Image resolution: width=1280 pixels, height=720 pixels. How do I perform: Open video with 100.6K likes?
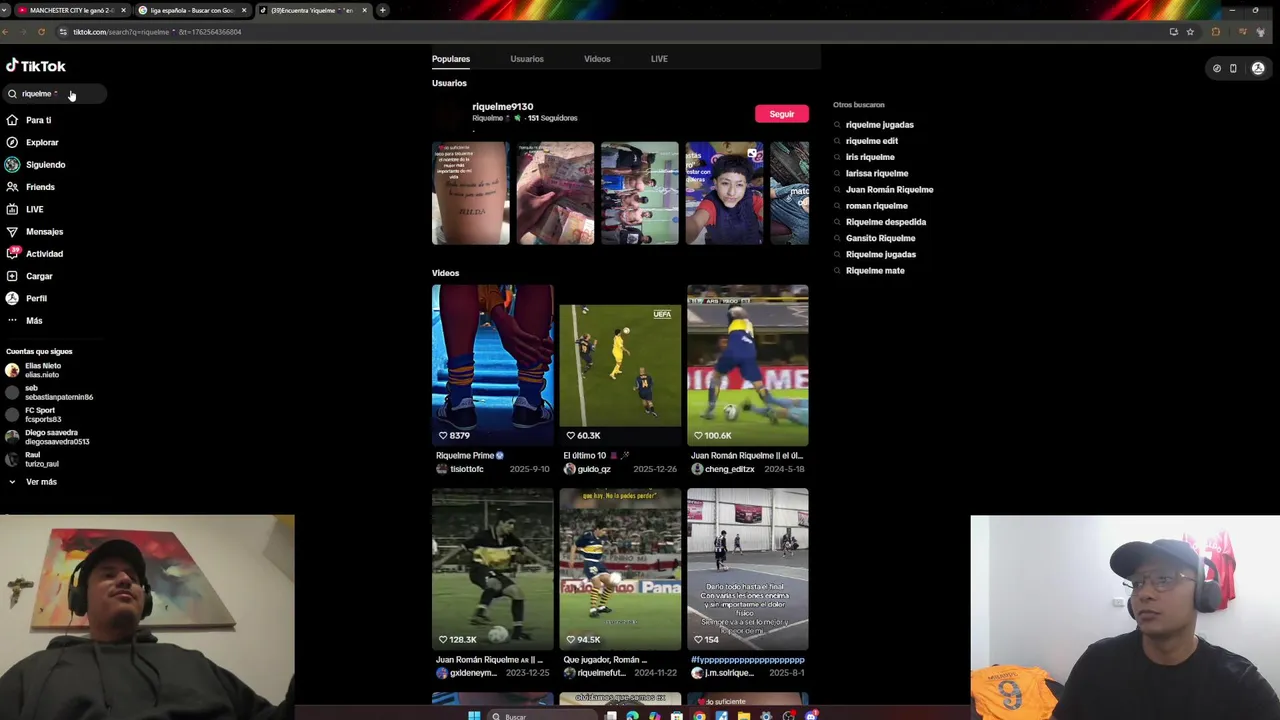748,365
